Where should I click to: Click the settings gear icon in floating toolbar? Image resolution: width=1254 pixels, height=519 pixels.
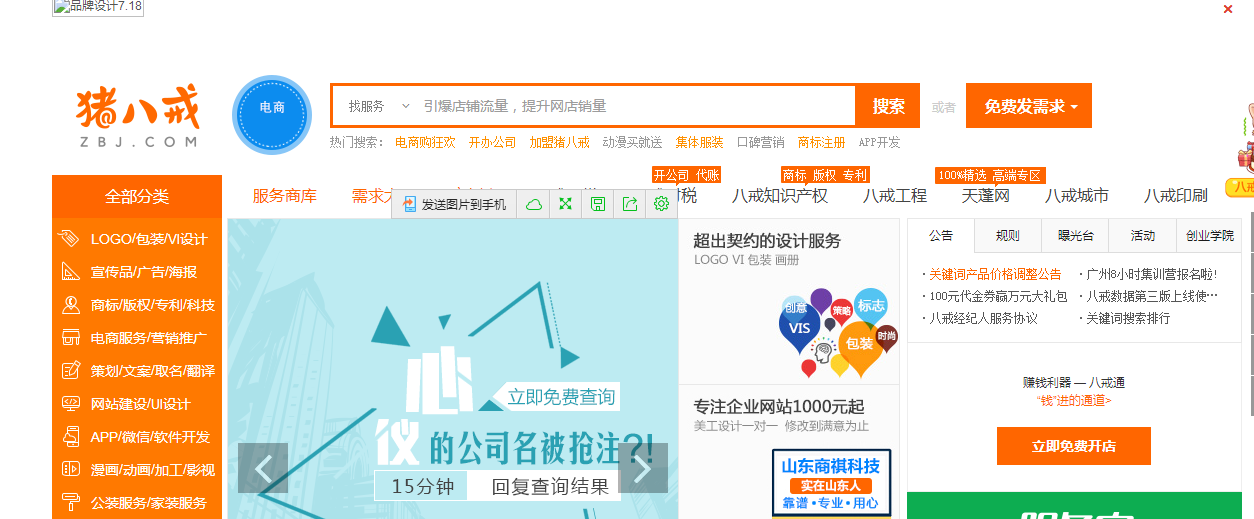tap(661, 204)
